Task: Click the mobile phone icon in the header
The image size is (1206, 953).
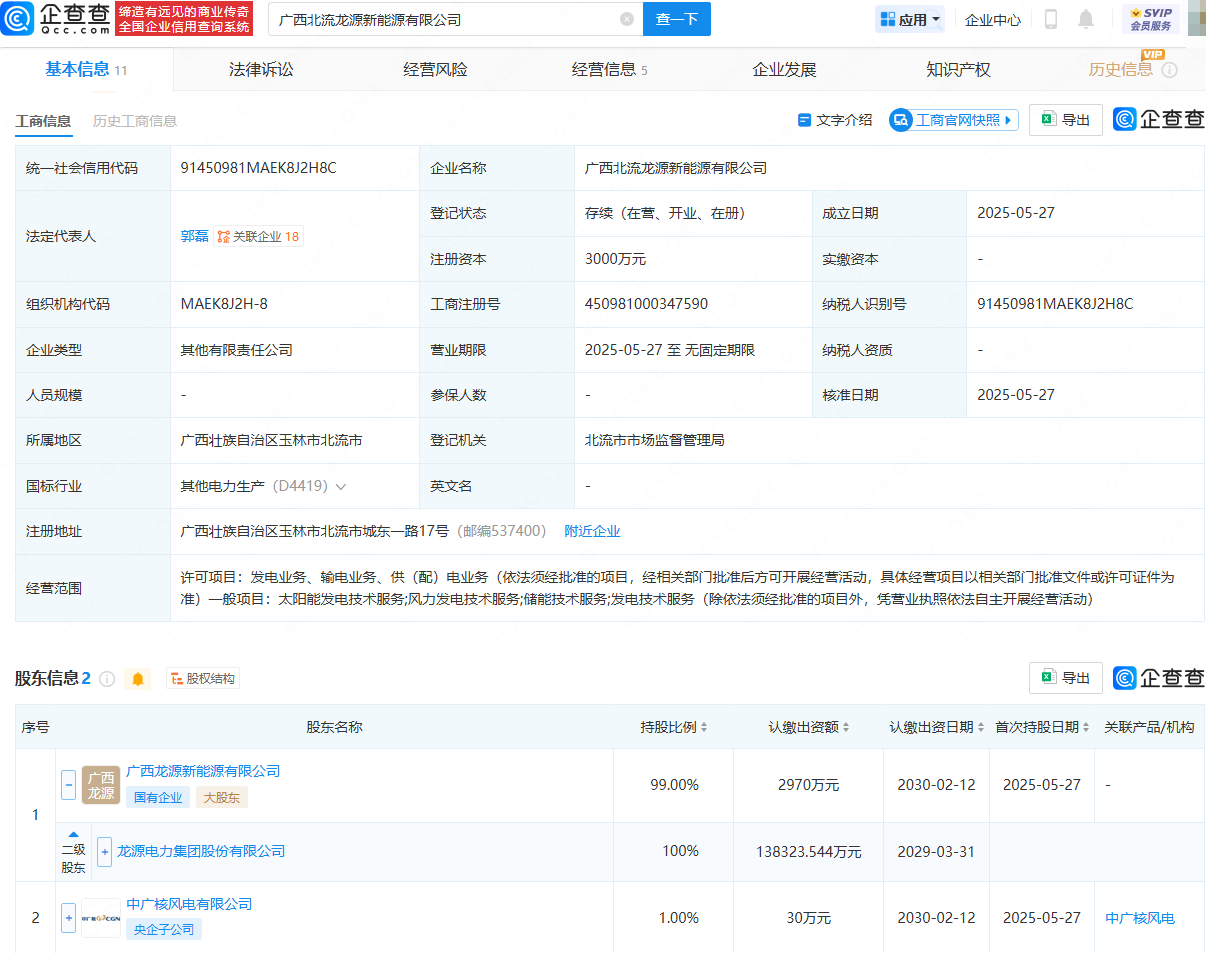Action: click(1051, 19)
